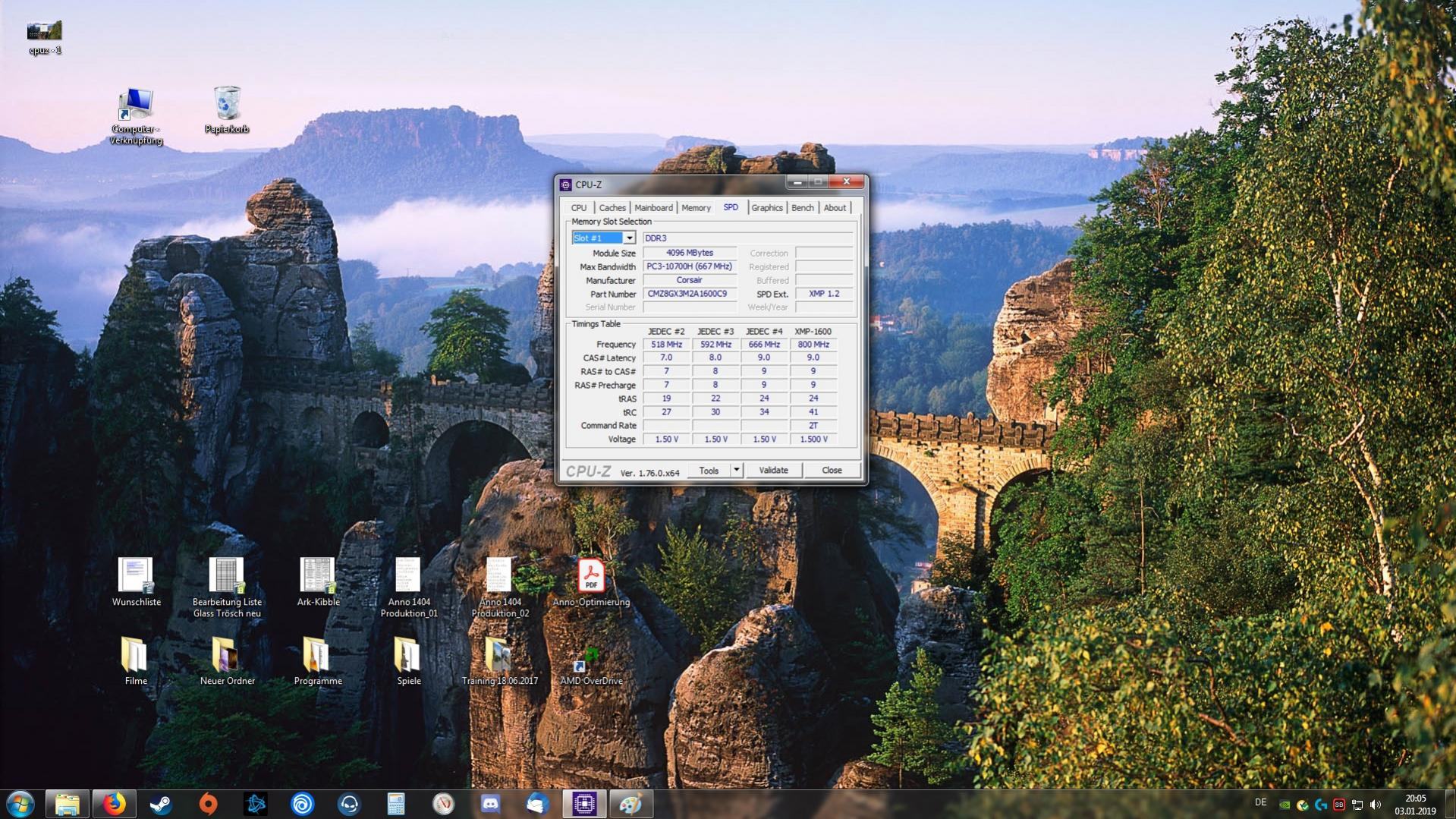Click the Tools button
This screenshot has height=819, width=1456.
point(709,471)
